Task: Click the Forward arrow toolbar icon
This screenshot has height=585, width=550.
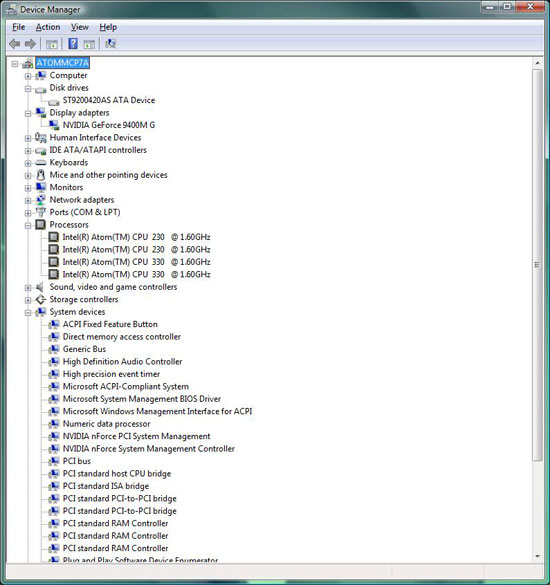Action: tap(30, 44)
